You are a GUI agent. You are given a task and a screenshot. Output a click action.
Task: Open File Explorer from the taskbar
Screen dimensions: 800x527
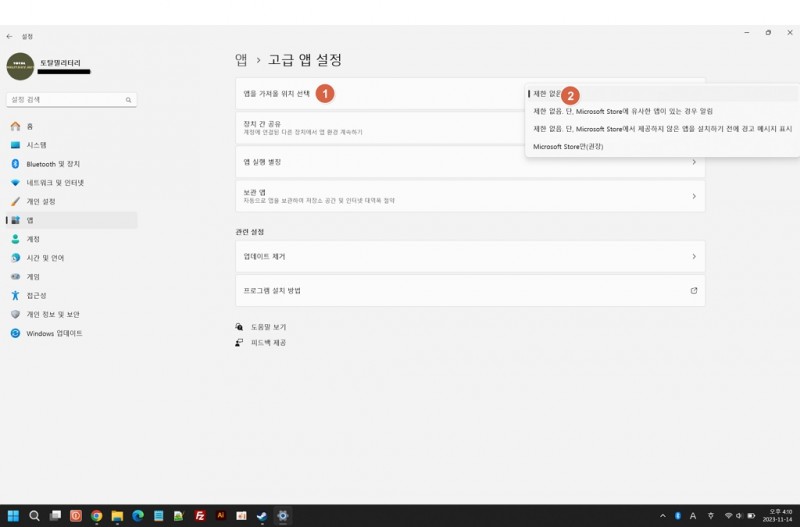pos(117,516)
